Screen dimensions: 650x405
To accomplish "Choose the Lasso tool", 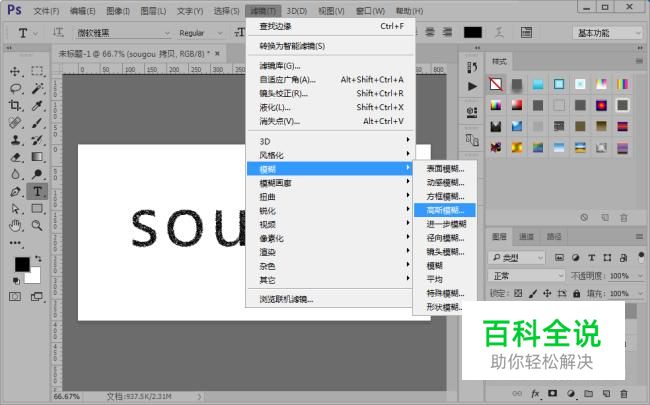I will (16, 89).
